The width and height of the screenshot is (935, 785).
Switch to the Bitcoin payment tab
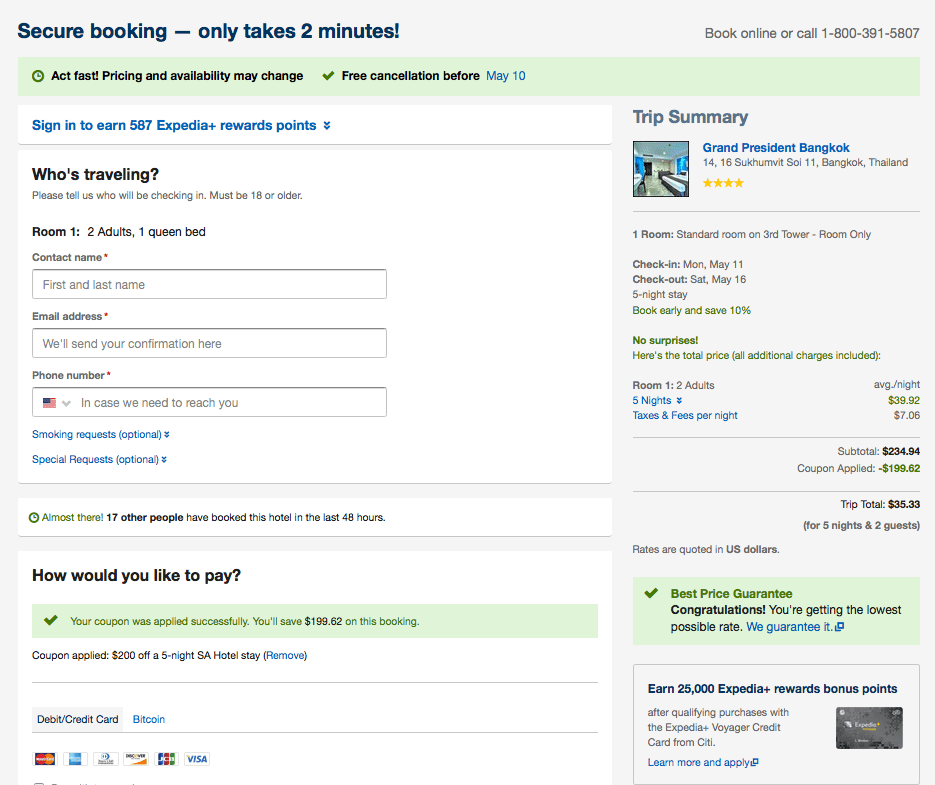[148, 719]
